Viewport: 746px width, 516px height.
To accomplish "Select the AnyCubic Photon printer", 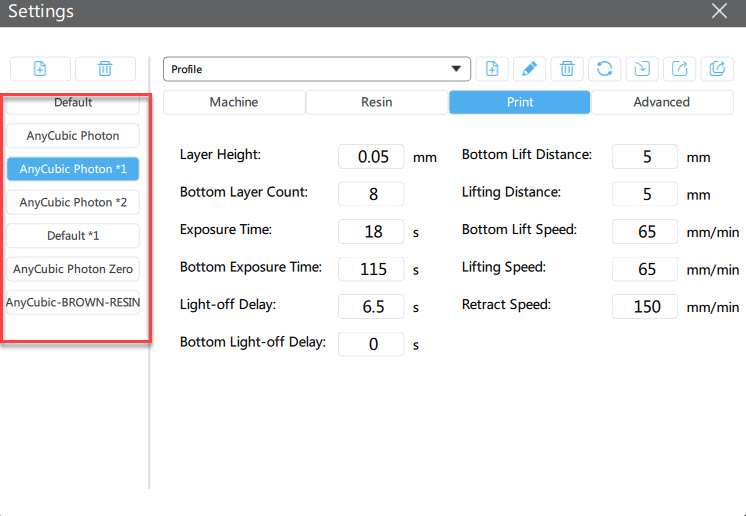I will 73,136.
